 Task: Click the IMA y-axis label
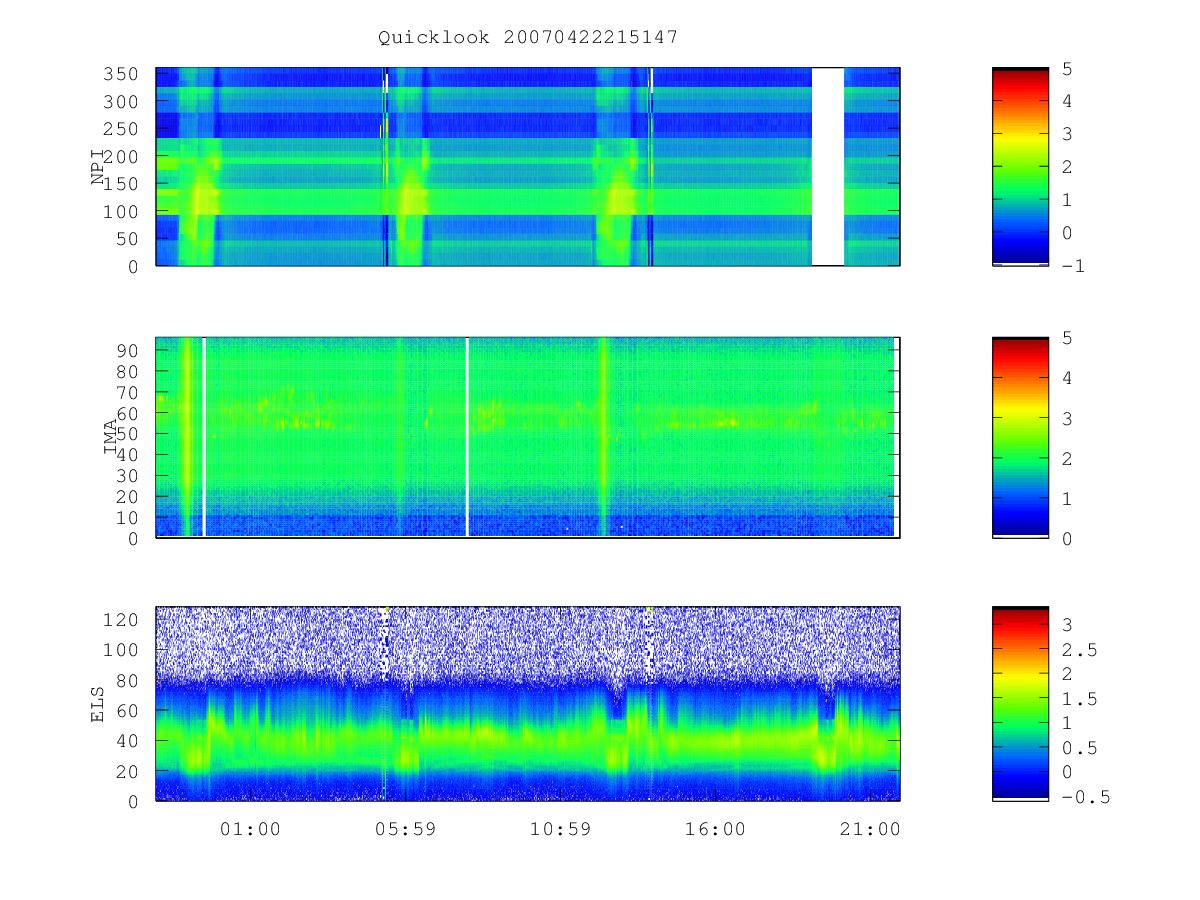pyautogui.click(x=111, y=438)
